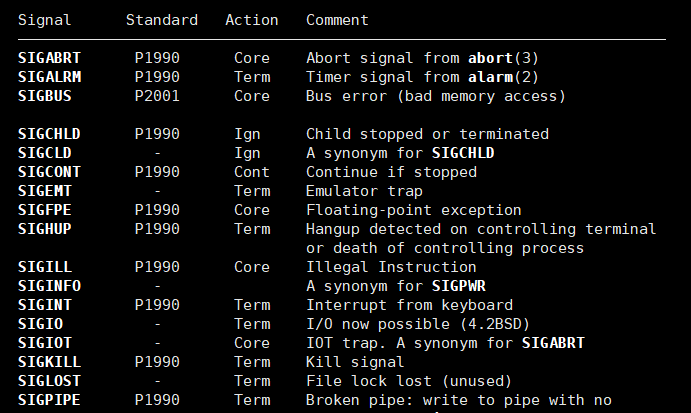Click the SIGHUP signal name

[45, 229]
